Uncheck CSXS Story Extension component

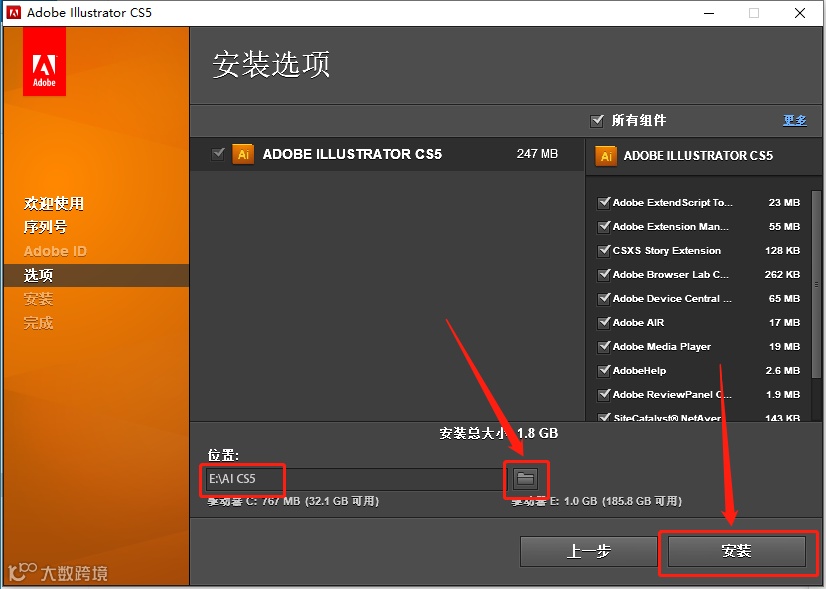pyautogui.click(x=604, y=250)
